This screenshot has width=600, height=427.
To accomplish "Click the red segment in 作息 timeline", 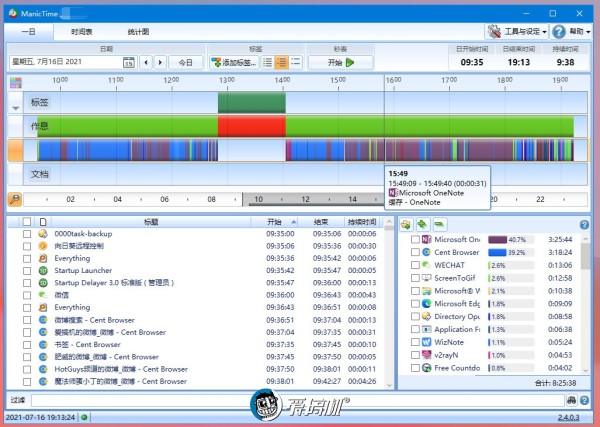I will pos(252,127).
